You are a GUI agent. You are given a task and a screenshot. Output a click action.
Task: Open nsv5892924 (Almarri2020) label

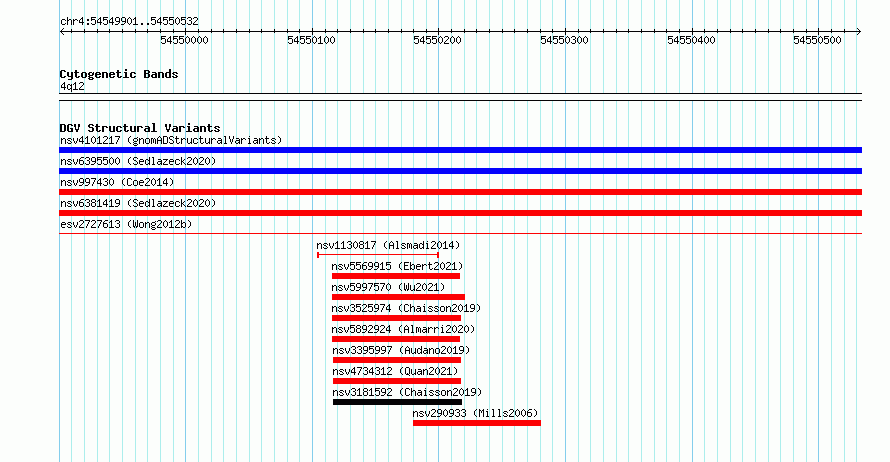[x=404, y=329]
